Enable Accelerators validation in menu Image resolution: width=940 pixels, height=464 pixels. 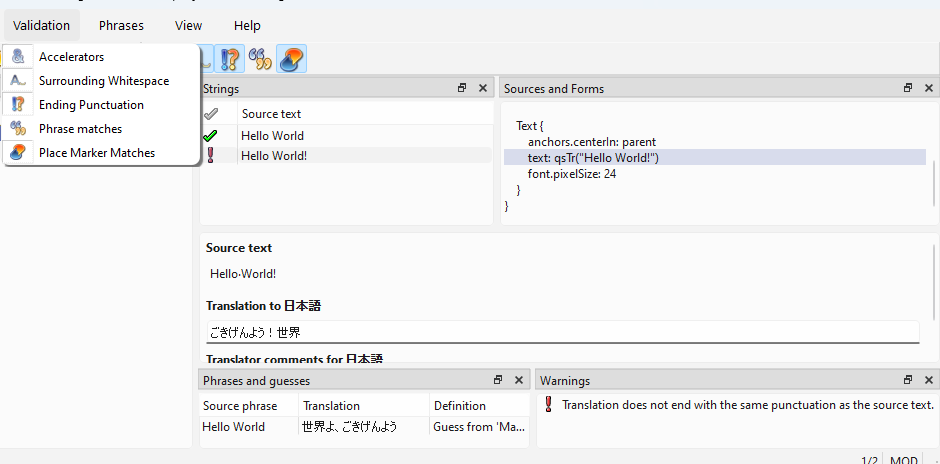click(x=71, y=57)
